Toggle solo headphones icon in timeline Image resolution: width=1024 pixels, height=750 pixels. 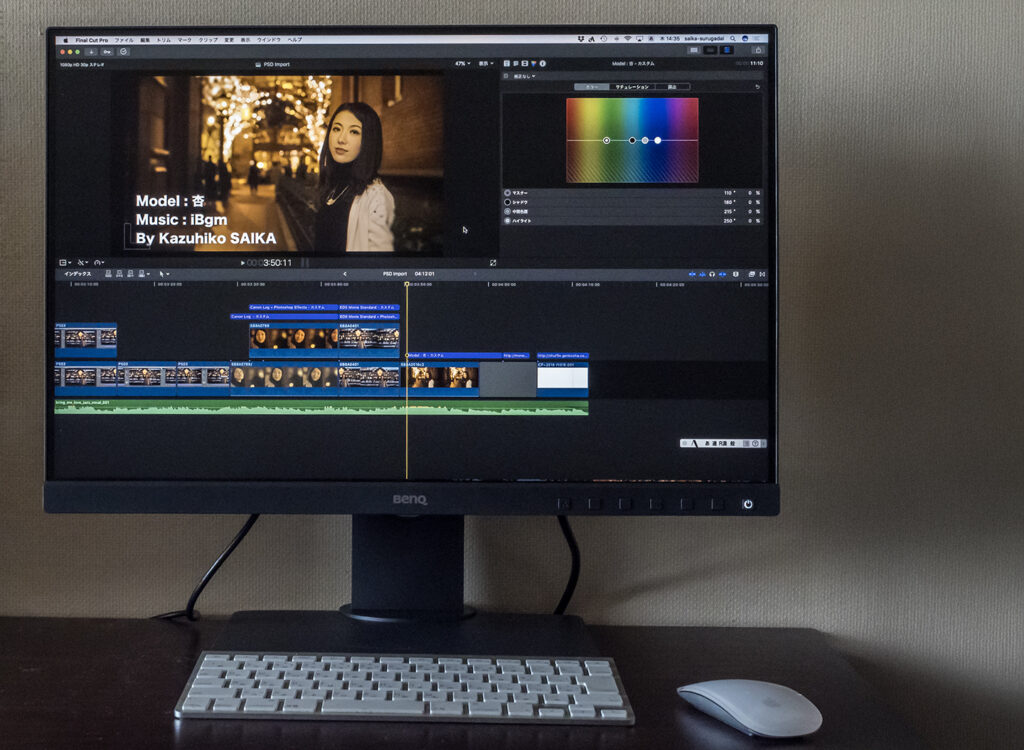pos(712,274)
